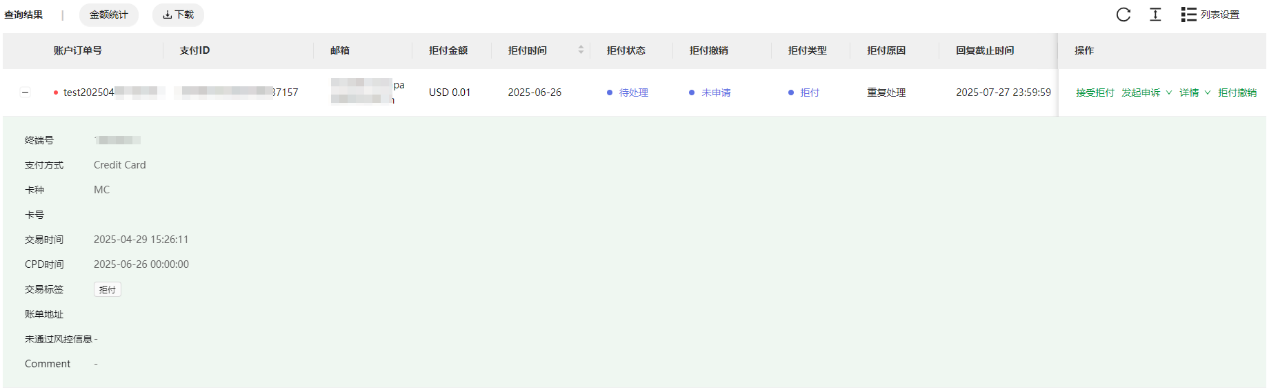Click the Credit Card payment method value
The image size is (1269, 388).
coord(120,165)
